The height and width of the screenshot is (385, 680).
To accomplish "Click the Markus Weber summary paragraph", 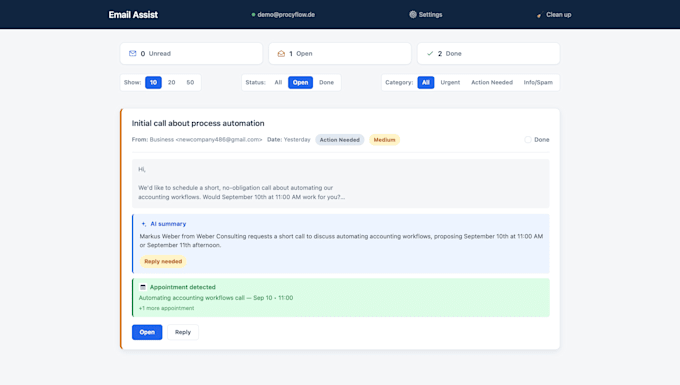I will (341, 241).
